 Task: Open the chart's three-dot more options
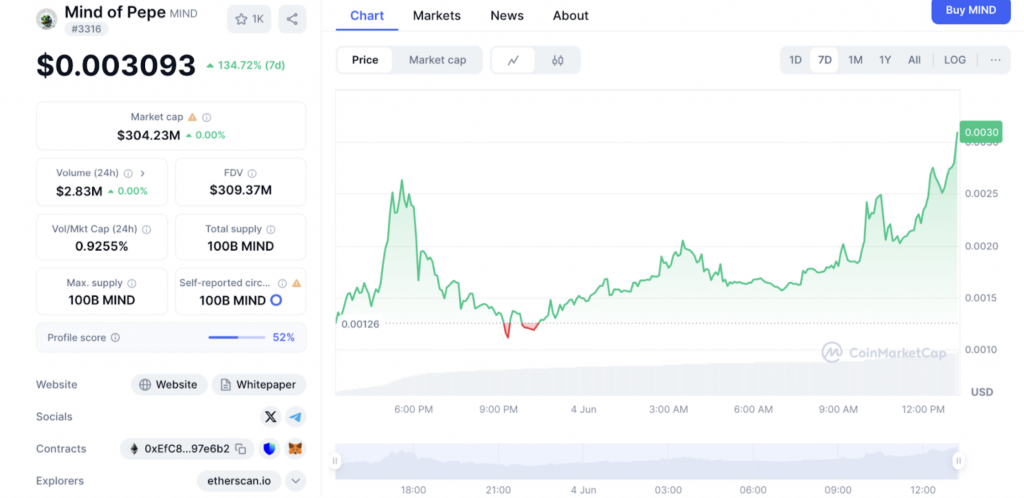(x=995, y=60)
